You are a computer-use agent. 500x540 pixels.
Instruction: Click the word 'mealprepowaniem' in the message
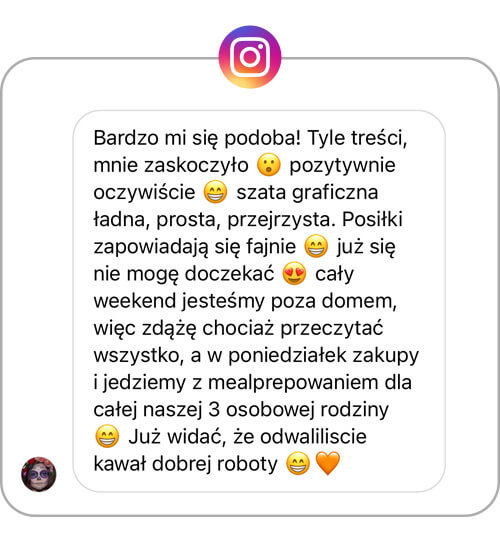293,383
